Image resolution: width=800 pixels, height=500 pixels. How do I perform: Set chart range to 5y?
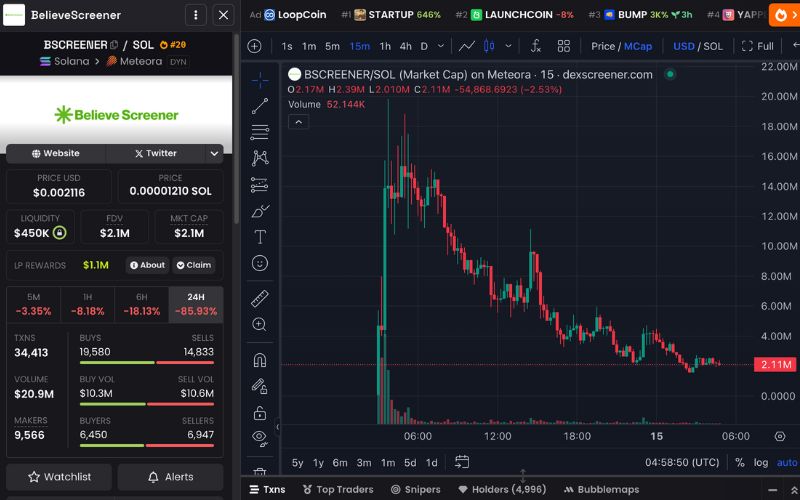(x=297, y=463)
